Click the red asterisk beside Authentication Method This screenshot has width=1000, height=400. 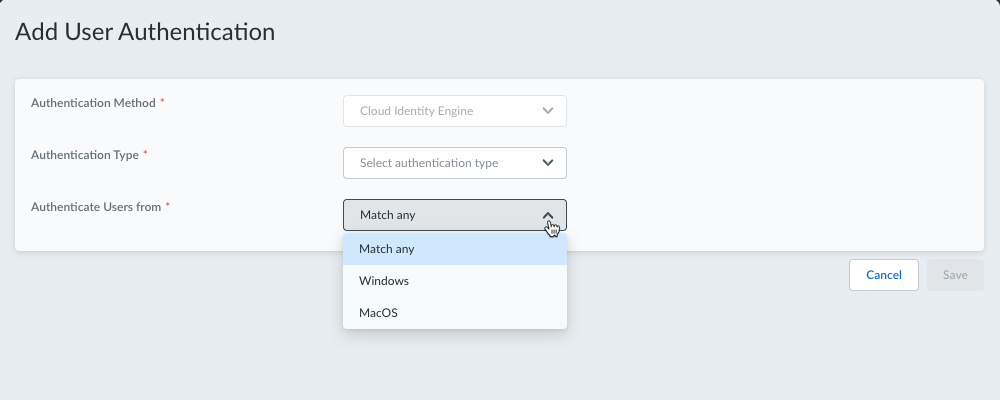pos(163,102)
